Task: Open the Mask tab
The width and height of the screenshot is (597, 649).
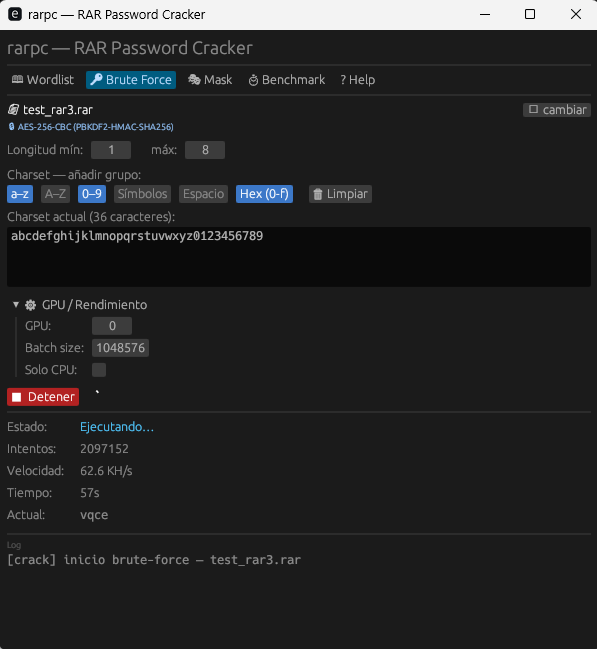Action: click(x=210, y=79)
